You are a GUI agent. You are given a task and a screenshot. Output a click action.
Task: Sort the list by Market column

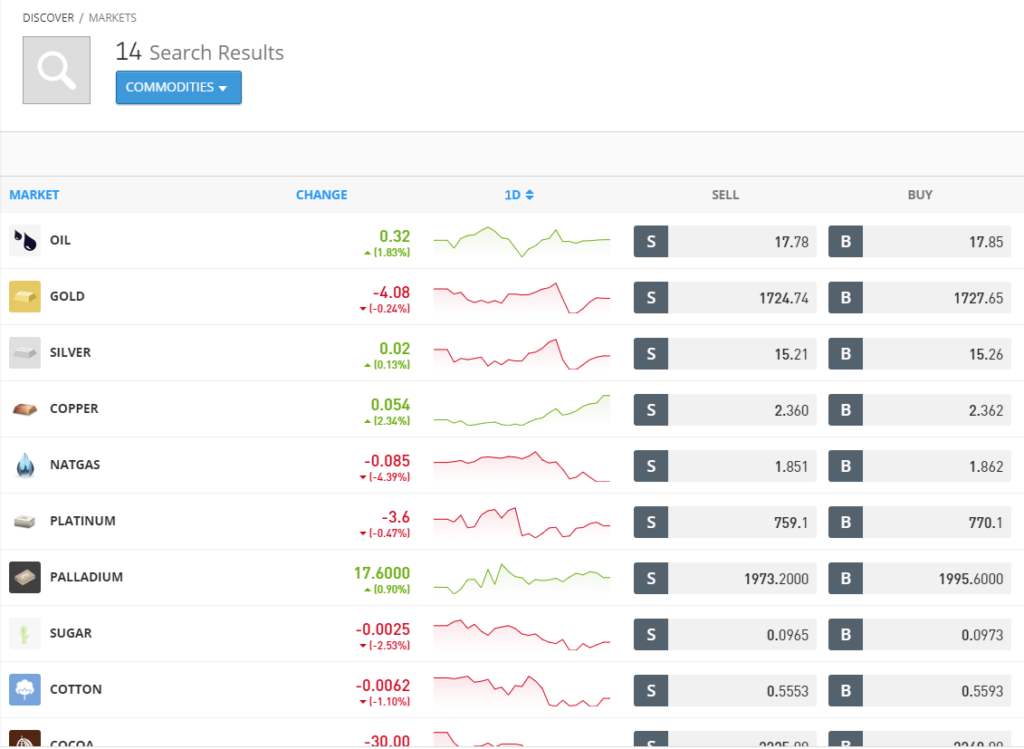34,195
